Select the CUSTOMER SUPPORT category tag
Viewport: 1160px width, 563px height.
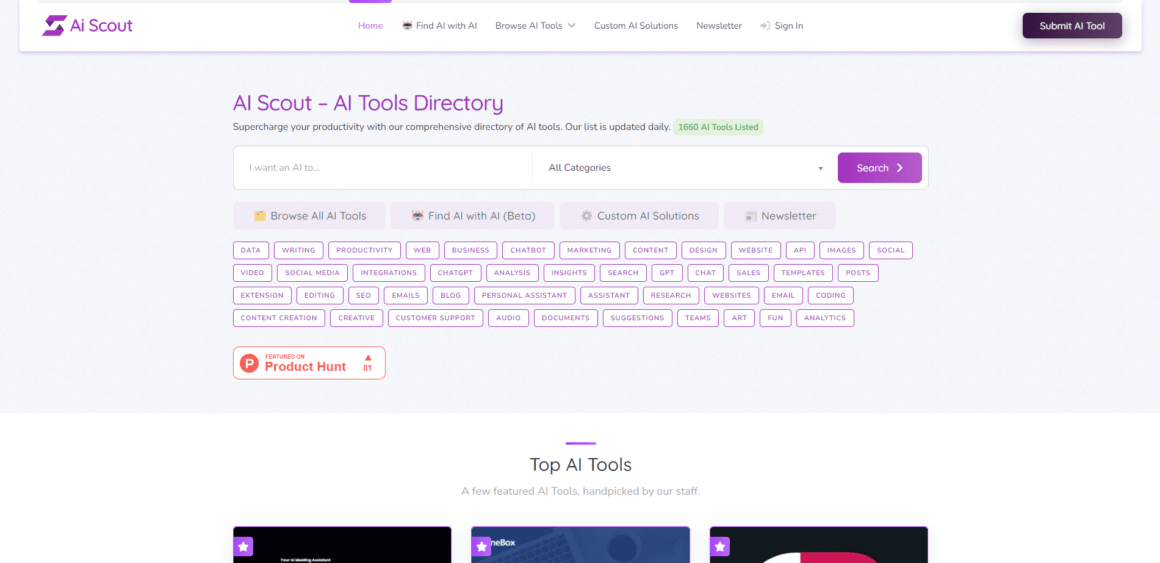tap(435, 318)
